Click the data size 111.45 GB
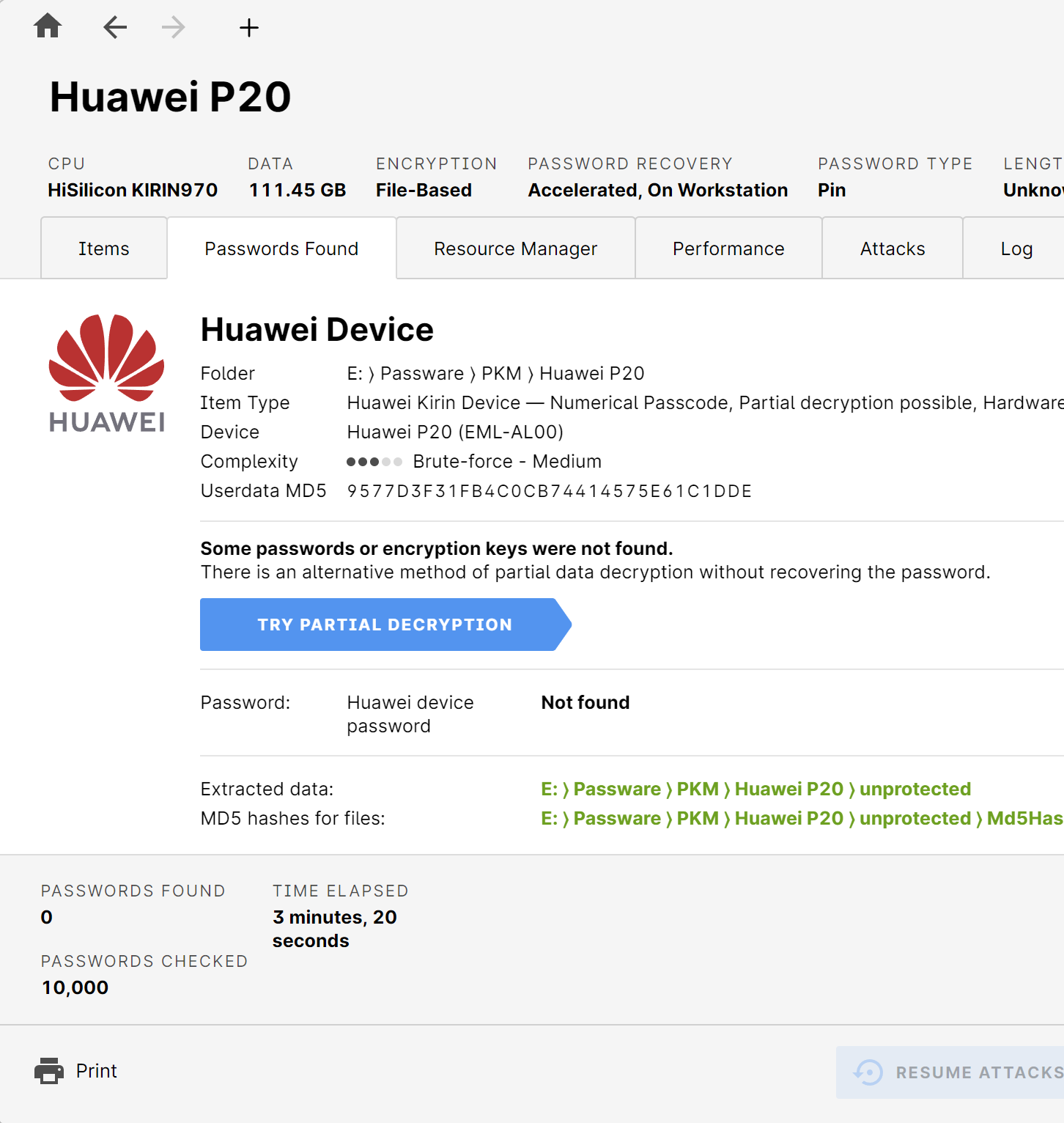This screenshot has width=1064, height=1123. pos(298,190)
